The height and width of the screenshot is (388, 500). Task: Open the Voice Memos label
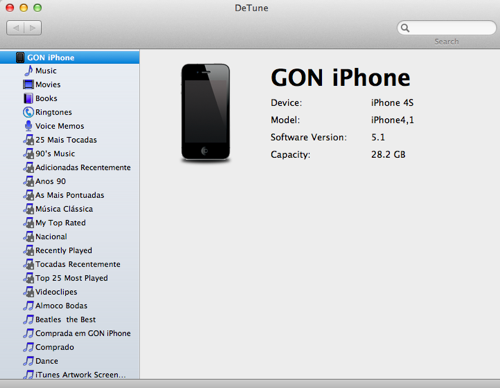[60, 126]
